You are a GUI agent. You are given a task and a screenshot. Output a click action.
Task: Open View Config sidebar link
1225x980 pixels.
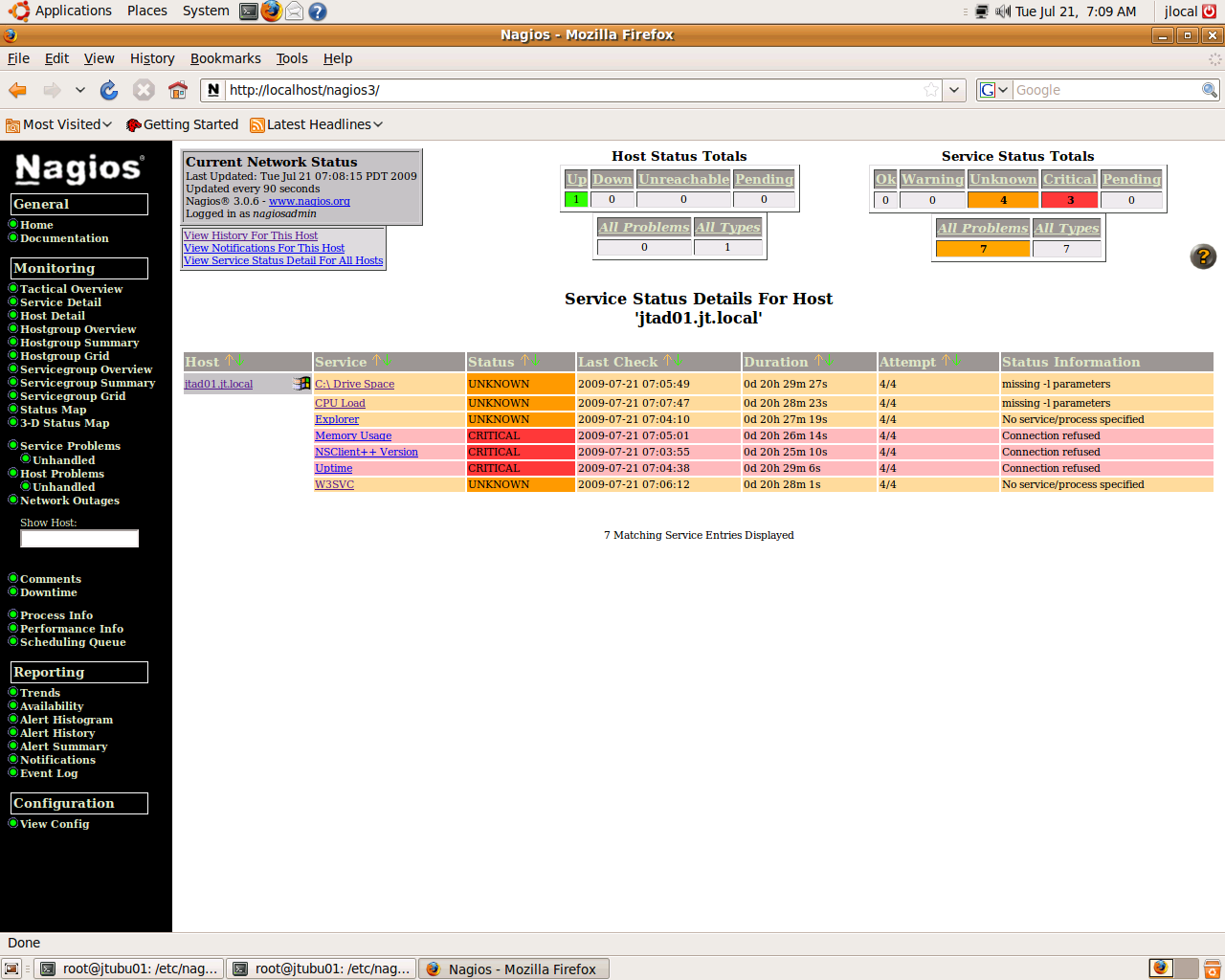55,824
